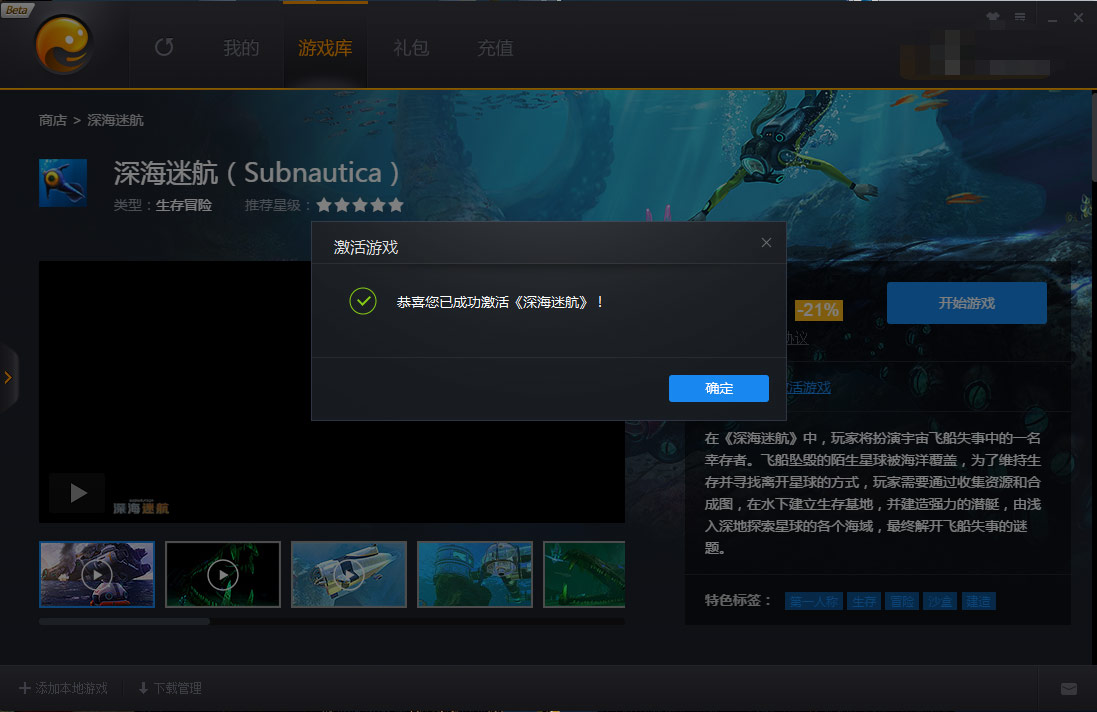The width and height of the screenshot is (1097, 712).
Task: Close the 激活游戏 dialog with the X
Action: pos(766,243)
